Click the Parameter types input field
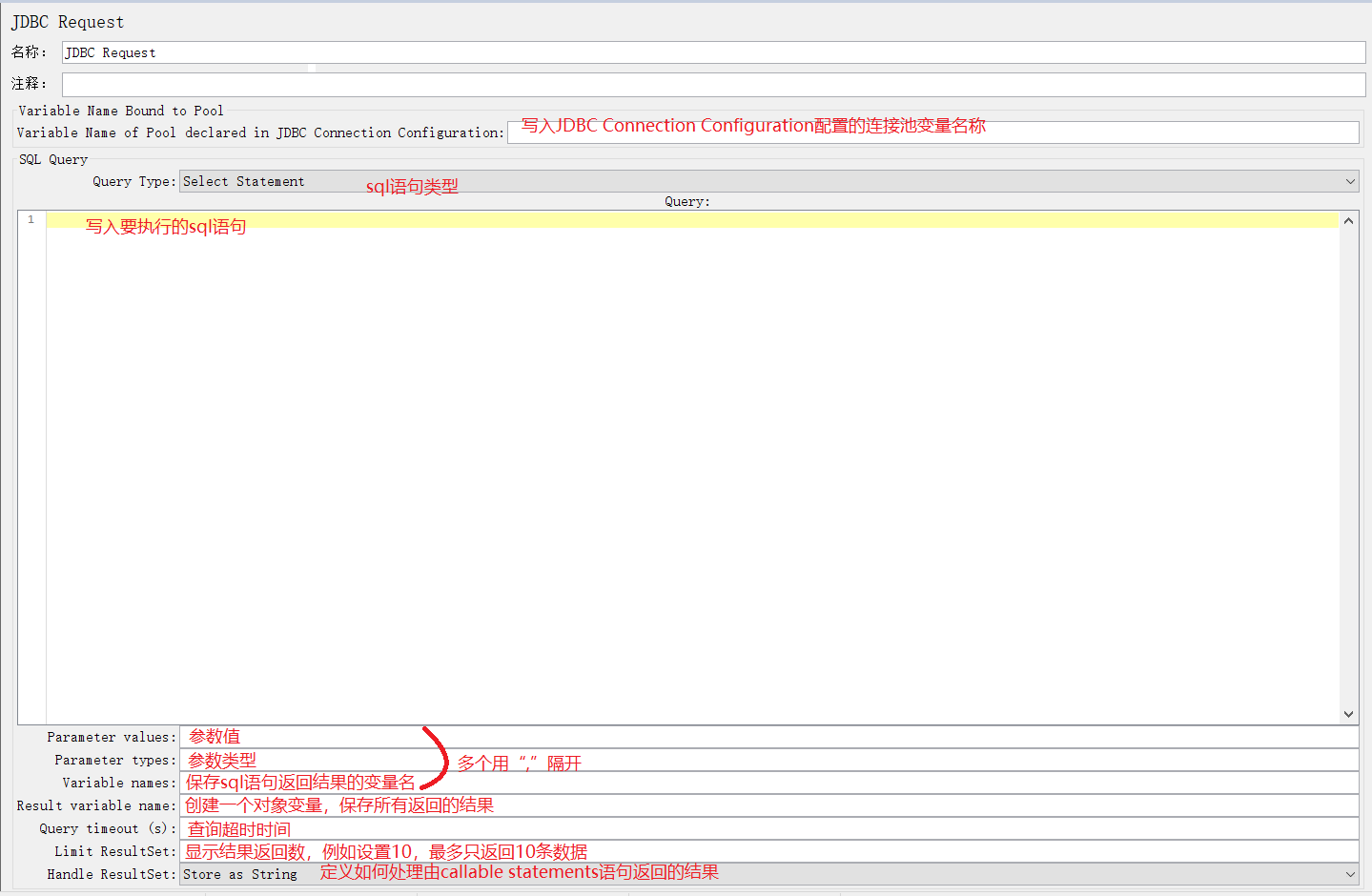1372x896 pixels. (768, 760)
